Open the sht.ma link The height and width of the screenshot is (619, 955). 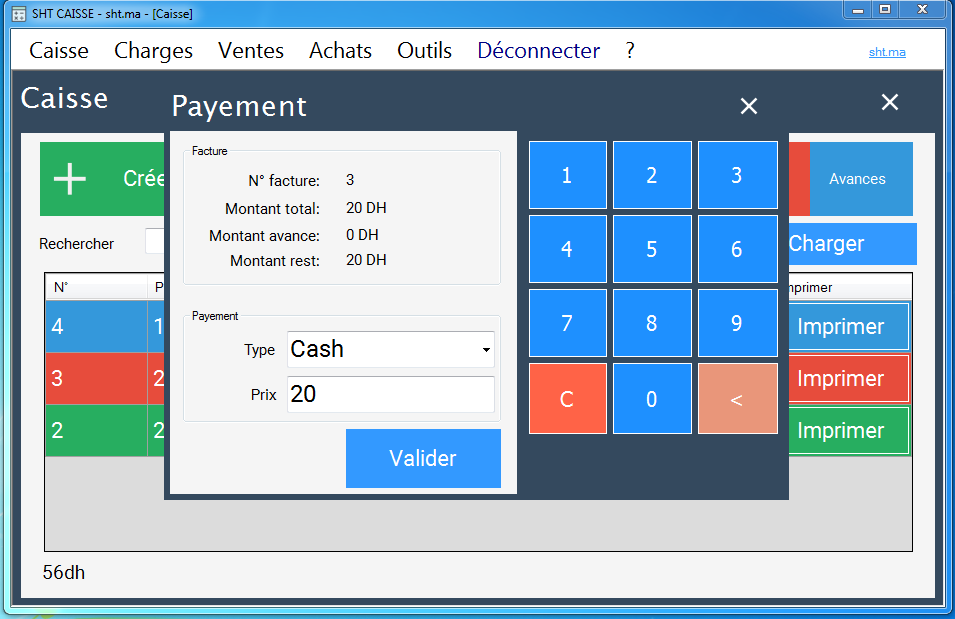tap(886, 52)
